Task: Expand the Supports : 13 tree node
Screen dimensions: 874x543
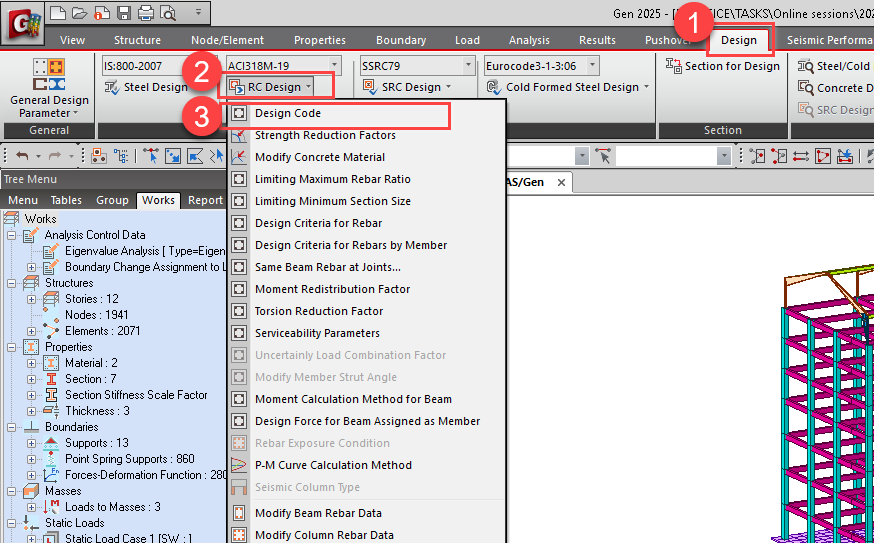Action: (31, 444)
